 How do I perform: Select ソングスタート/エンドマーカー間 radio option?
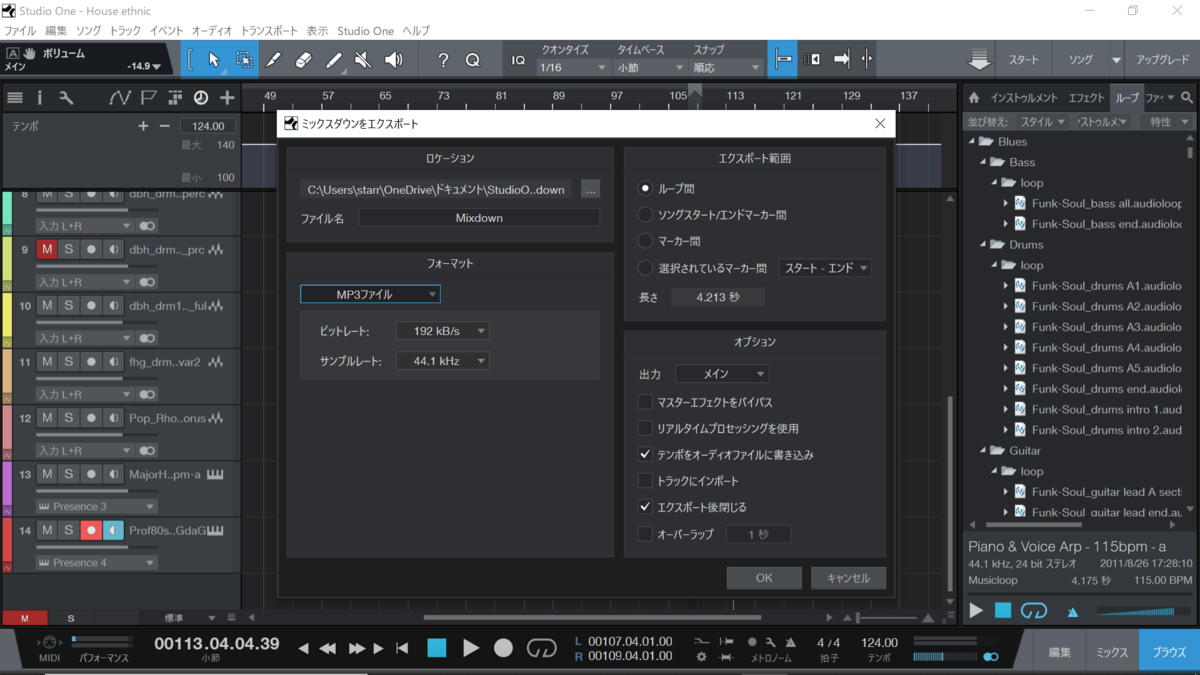click(x=645, y=214)
